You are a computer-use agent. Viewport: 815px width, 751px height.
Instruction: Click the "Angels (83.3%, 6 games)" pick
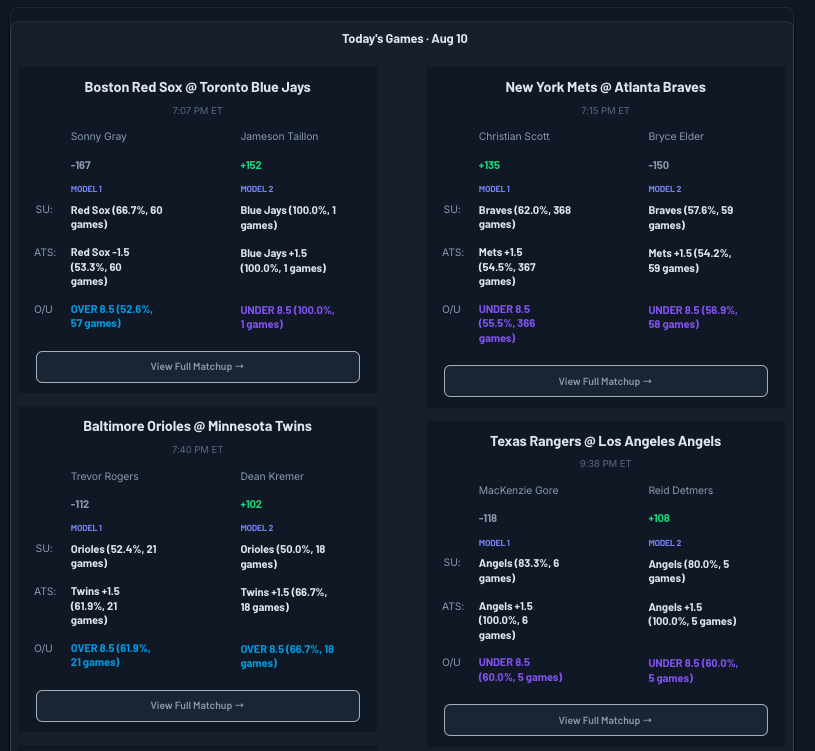(x=519, y=571)
